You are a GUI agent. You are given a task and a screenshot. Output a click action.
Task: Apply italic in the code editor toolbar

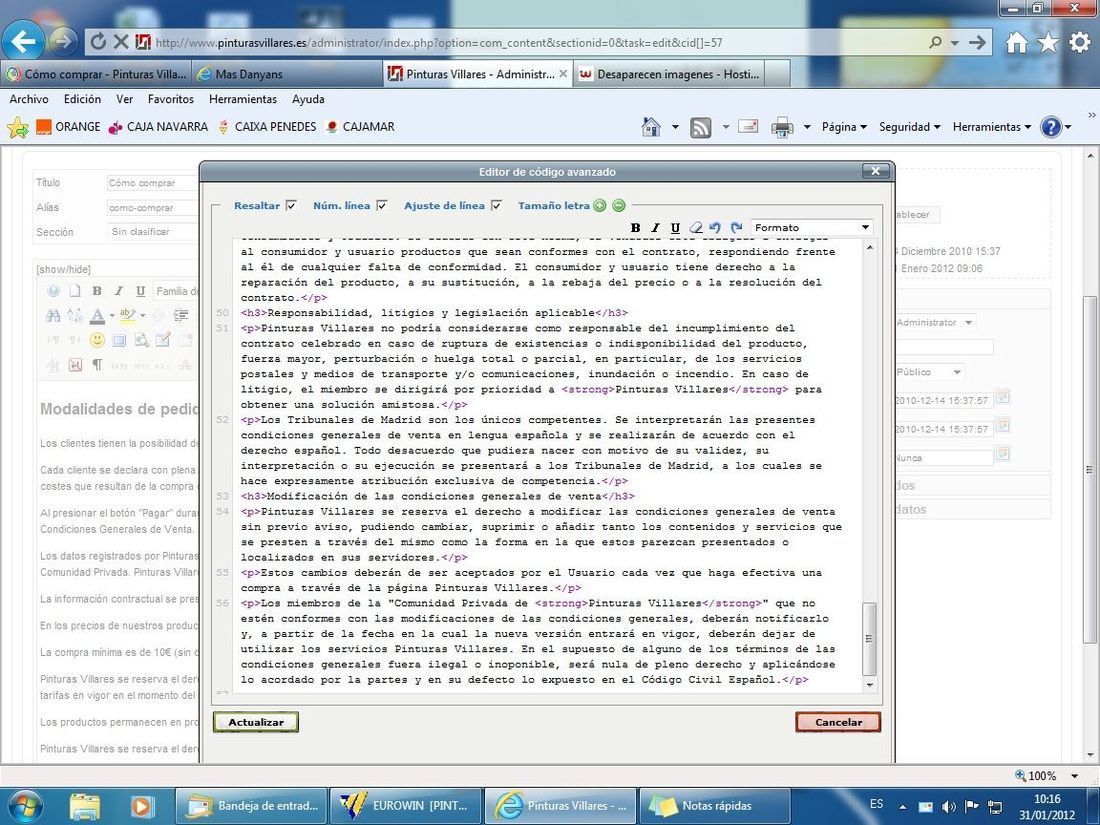click(655, 227)
